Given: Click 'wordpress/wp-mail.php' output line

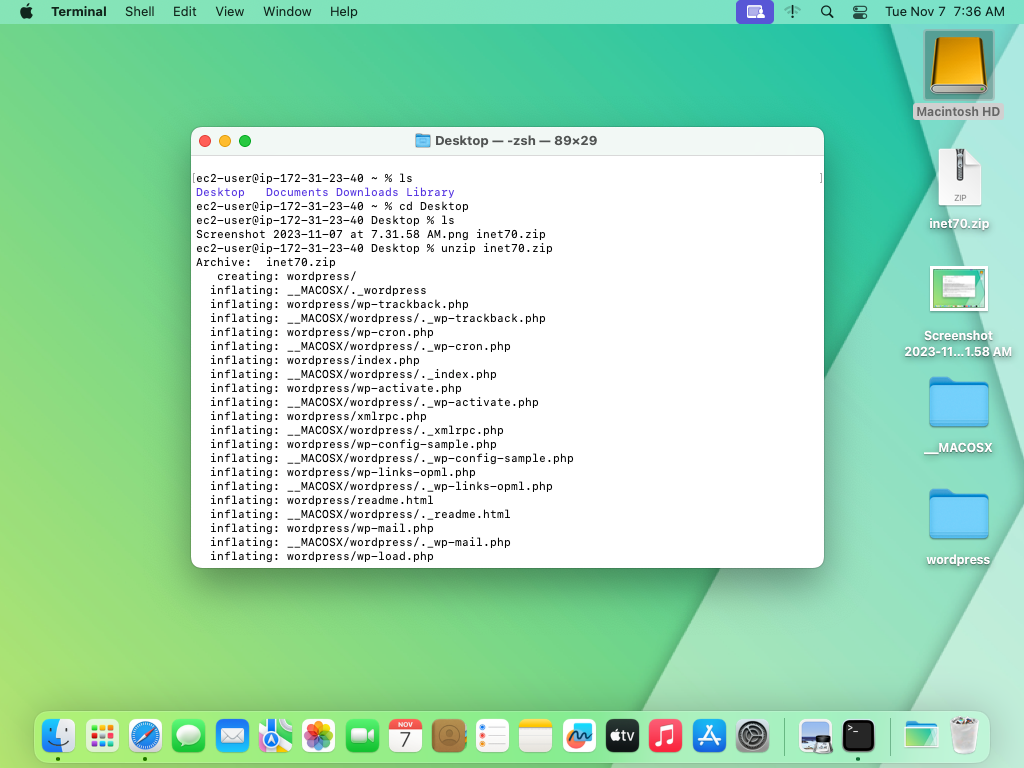Looking at the screenshot, I should pos(322,528).
